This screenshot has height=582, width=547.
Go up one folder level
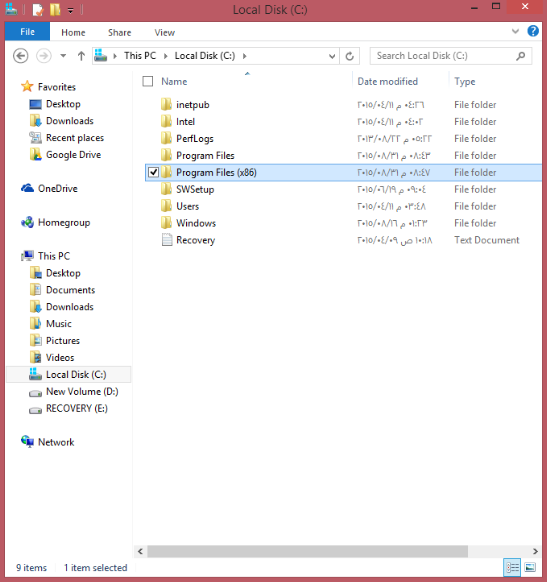click(x=81, y=56)
